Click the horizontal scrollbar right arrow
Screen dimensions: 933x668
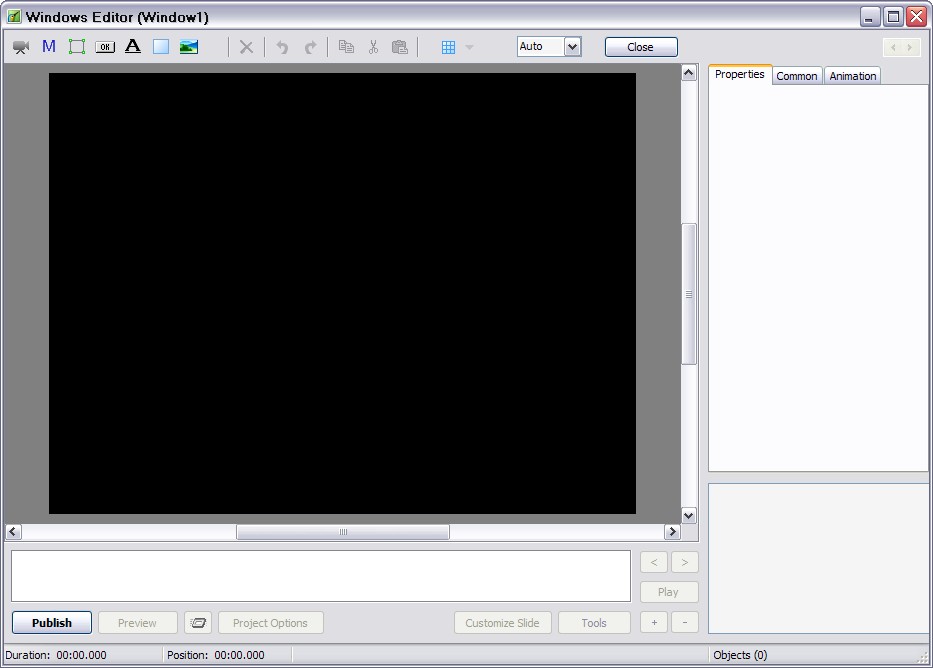coord(672,531)
